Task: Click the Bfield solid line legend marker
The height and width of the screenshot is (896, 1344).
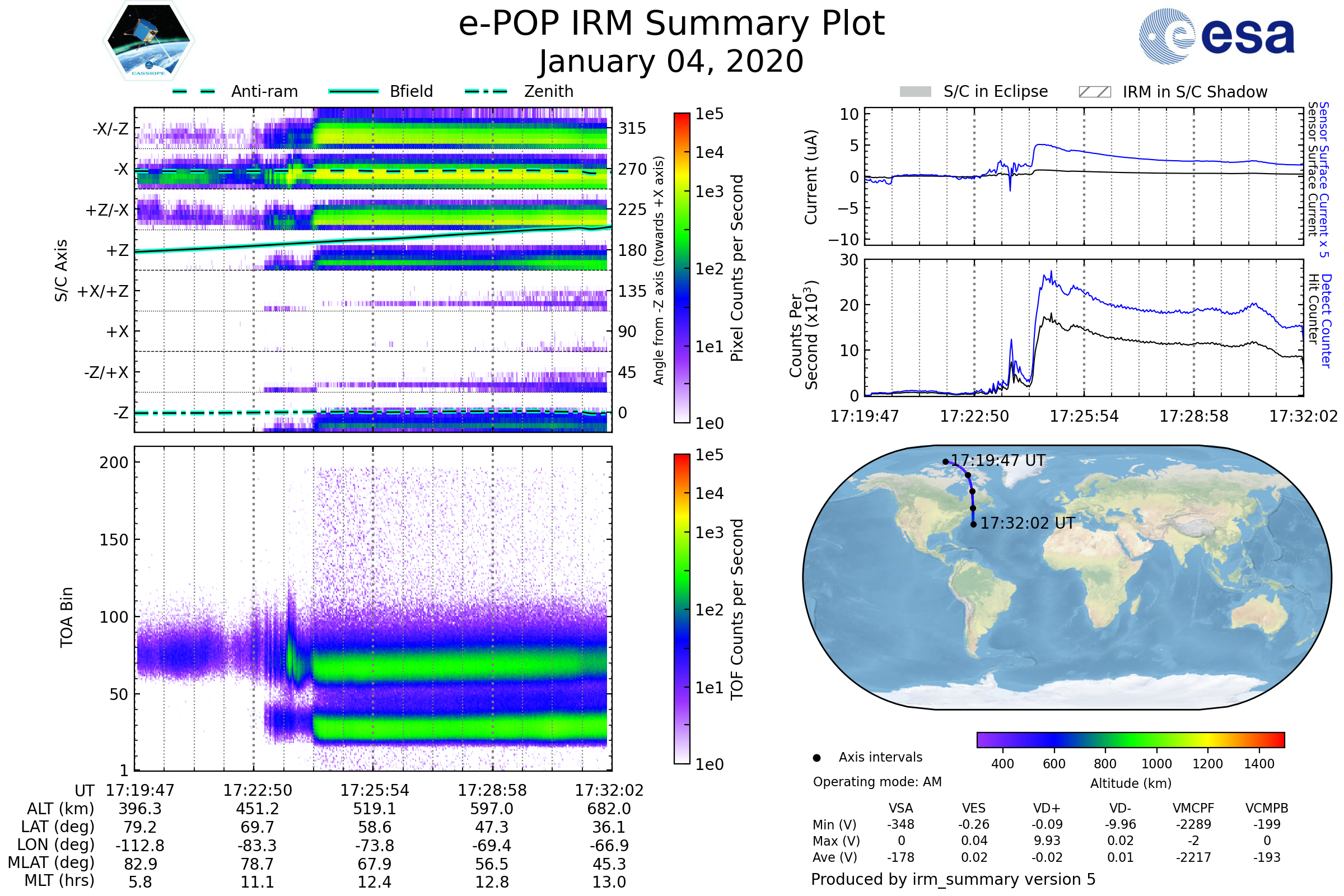Action: (353, 91)
